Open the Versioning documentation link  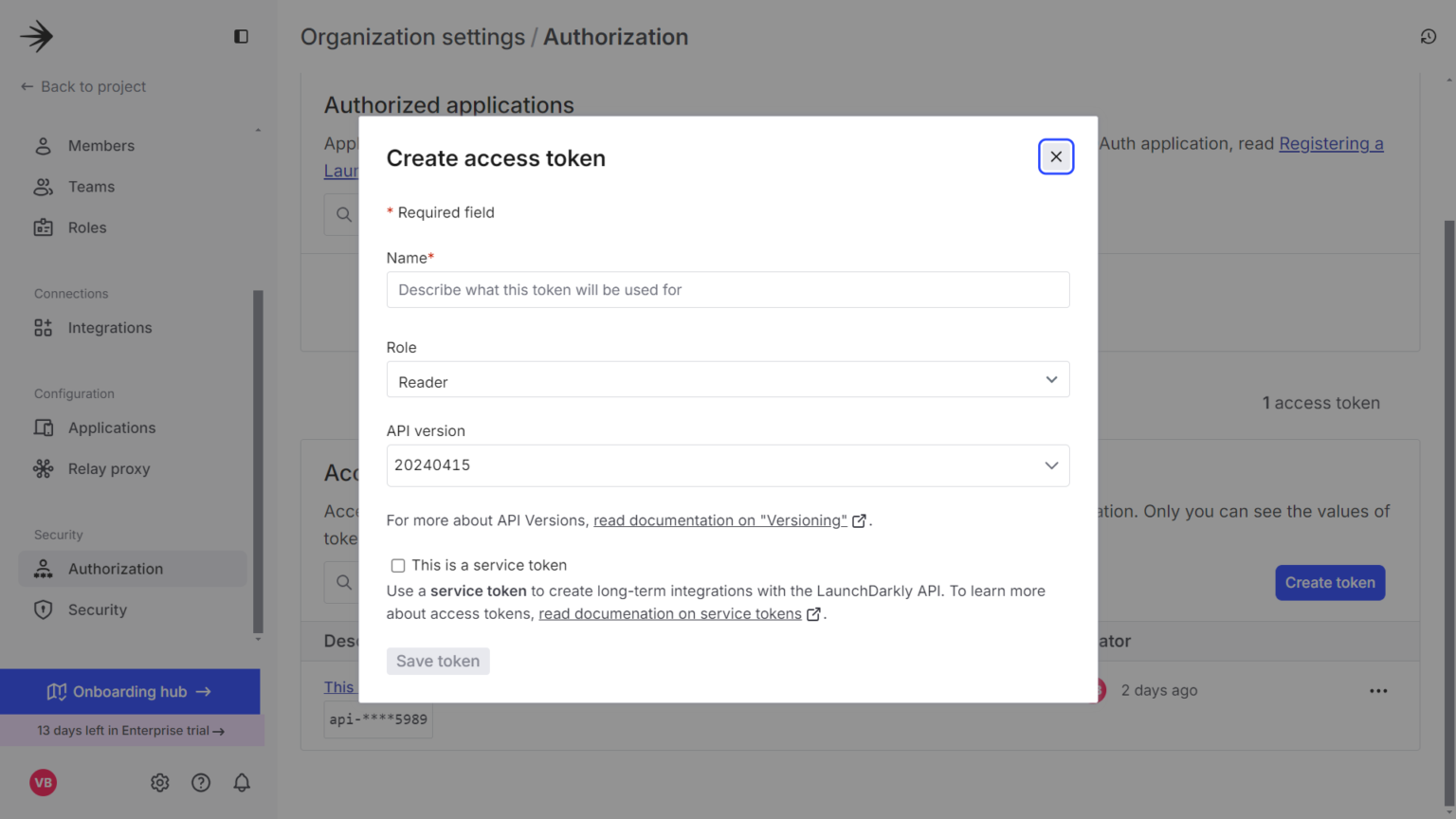pos(720,520)
